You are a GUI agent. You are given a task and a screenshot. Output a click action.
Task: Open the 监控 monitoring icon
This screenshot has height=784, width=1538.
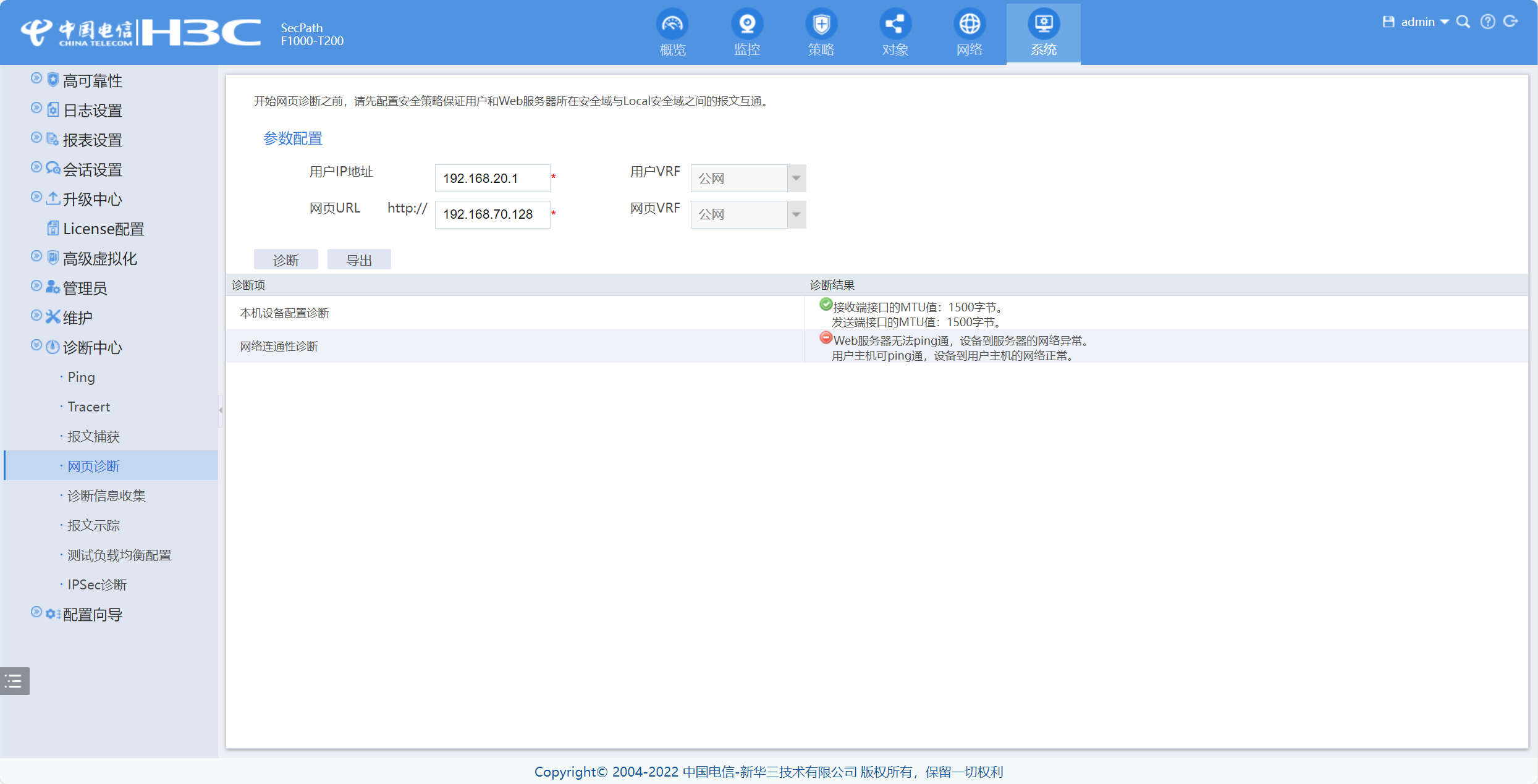pos(746,25)
